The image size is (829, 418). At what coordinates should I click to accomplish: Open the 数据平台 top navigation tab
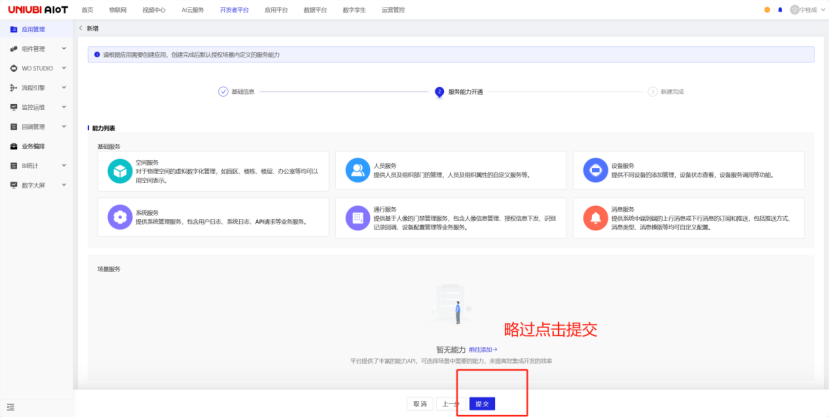[314, 9]
